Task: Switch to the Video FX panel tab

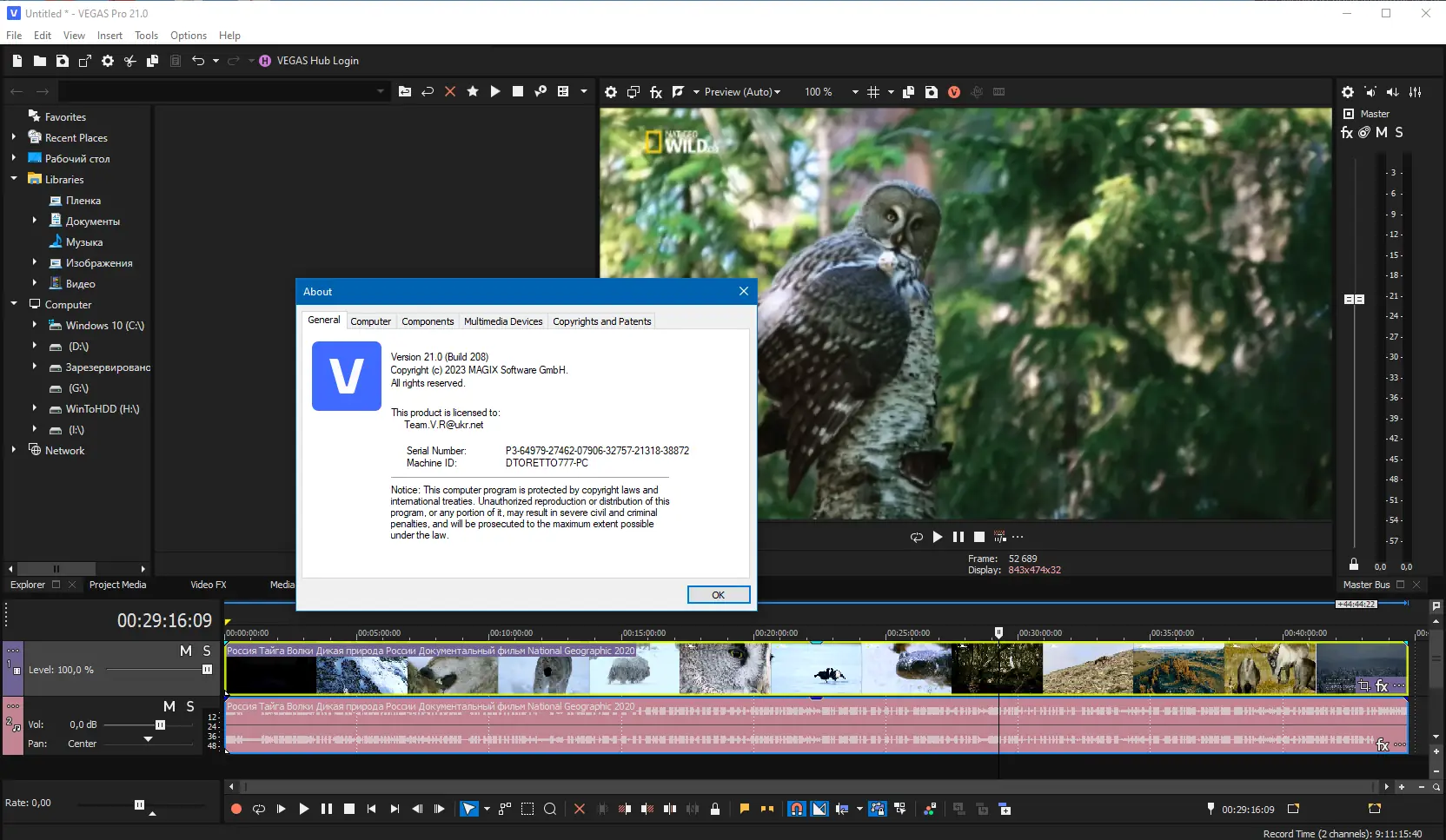Action: [x=209, y=585]
